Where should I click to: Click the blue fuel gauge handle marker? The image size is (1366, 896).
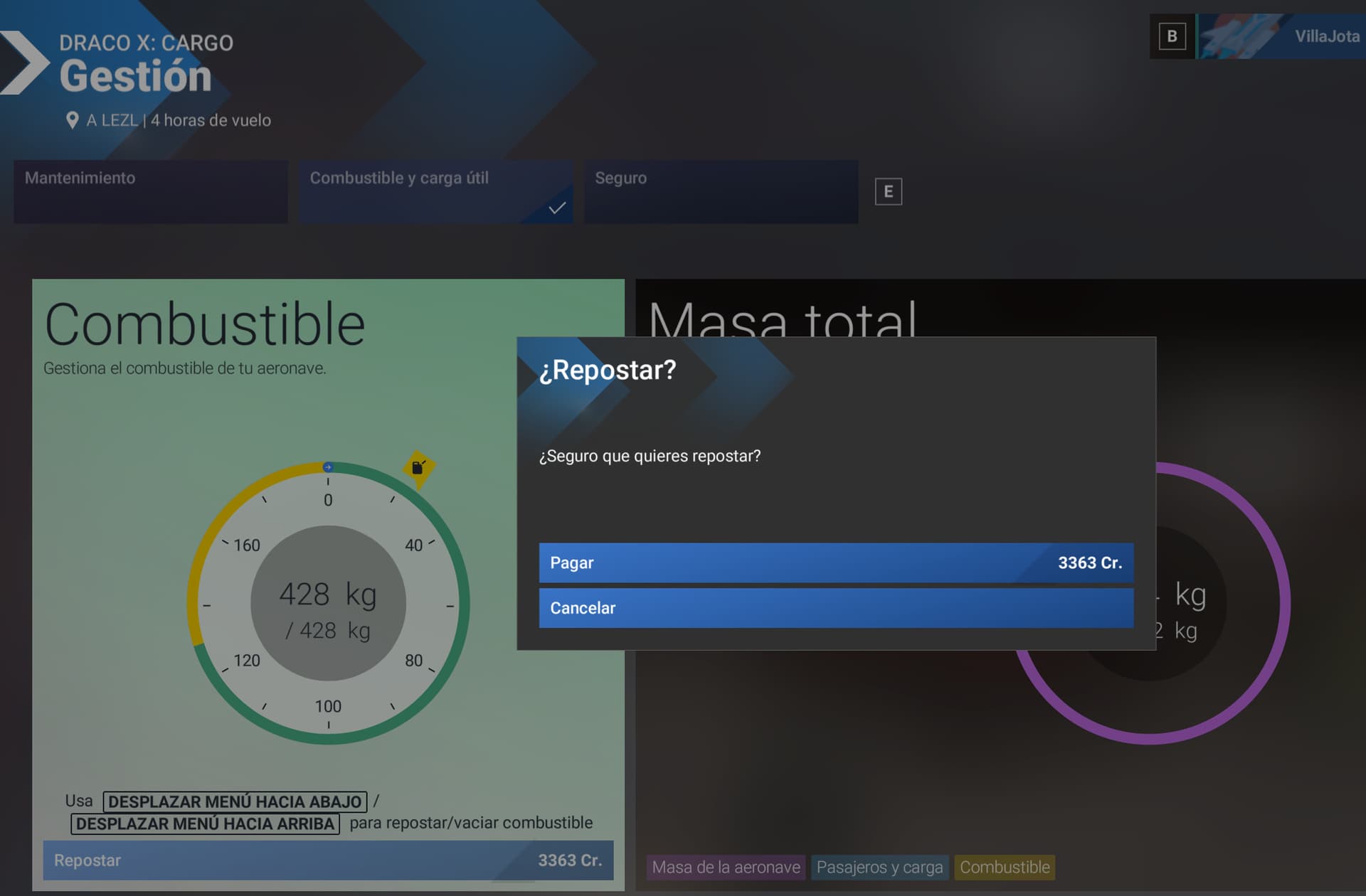(328, 467)
